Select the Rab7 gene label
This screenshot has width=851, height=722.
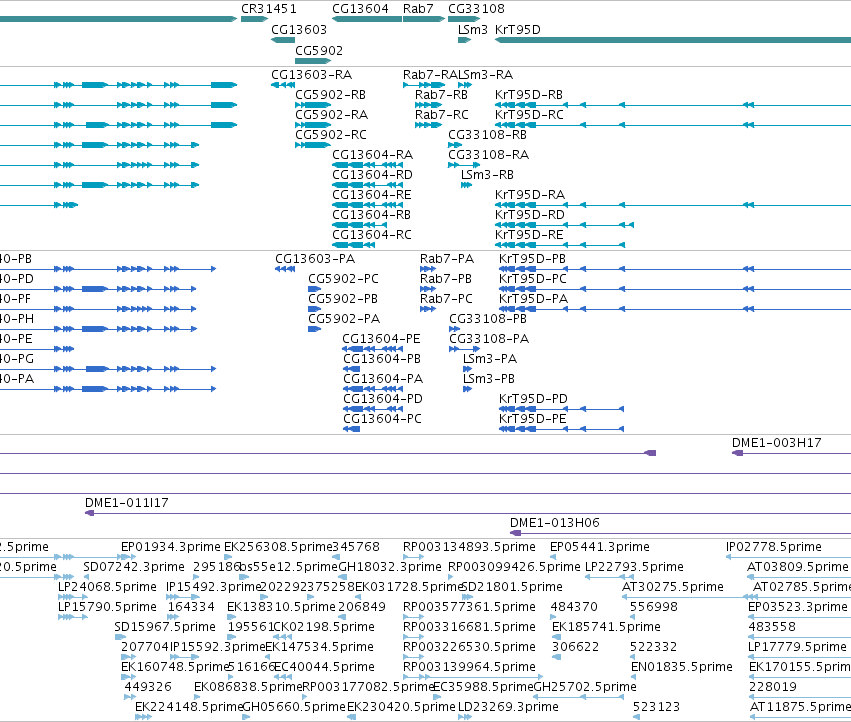tap(418, 9)
